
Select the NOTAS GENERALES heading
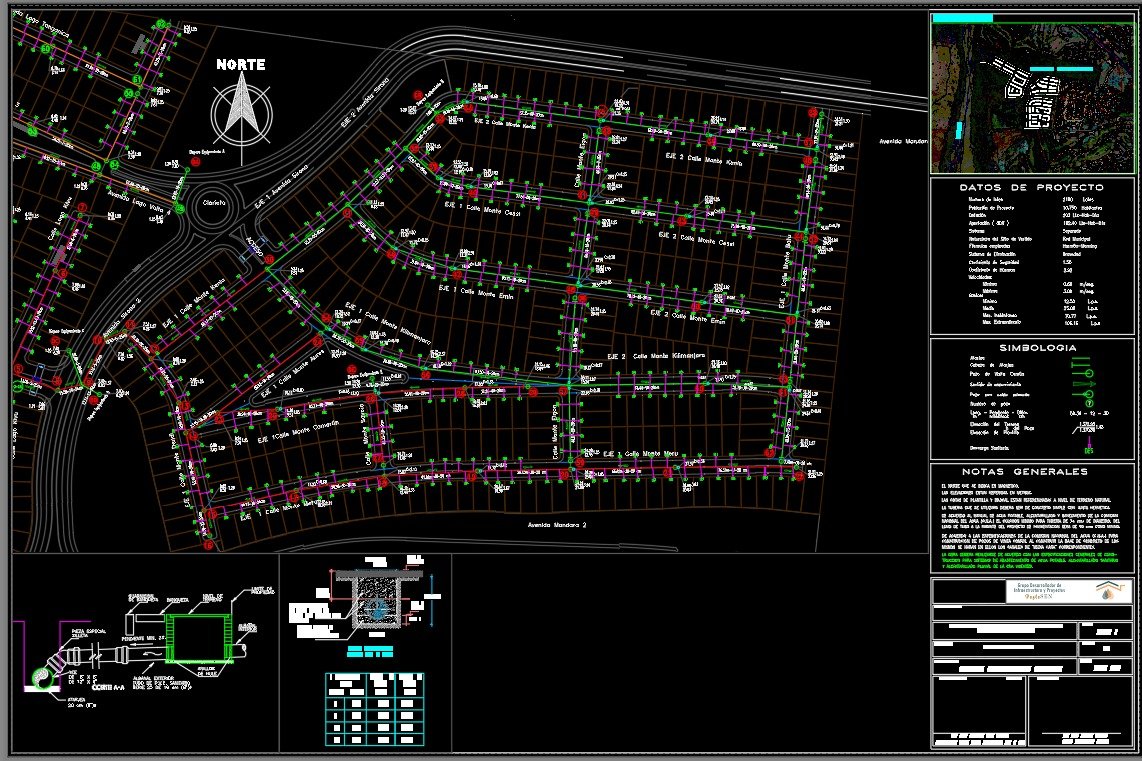[1031, 472]
